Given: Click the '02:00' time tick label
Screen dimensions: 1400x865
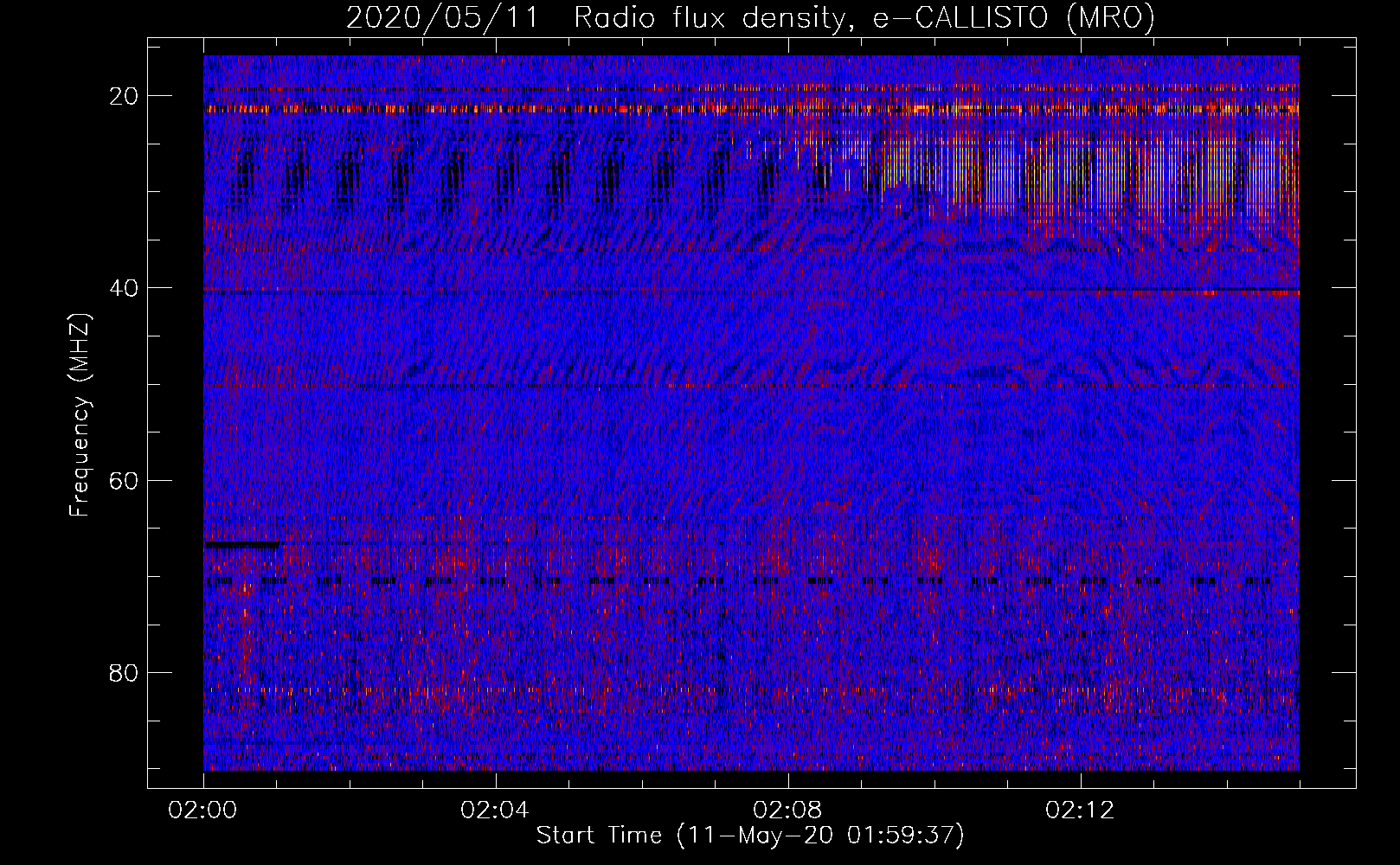Looking at the screenshot, I should click(203, 810).
